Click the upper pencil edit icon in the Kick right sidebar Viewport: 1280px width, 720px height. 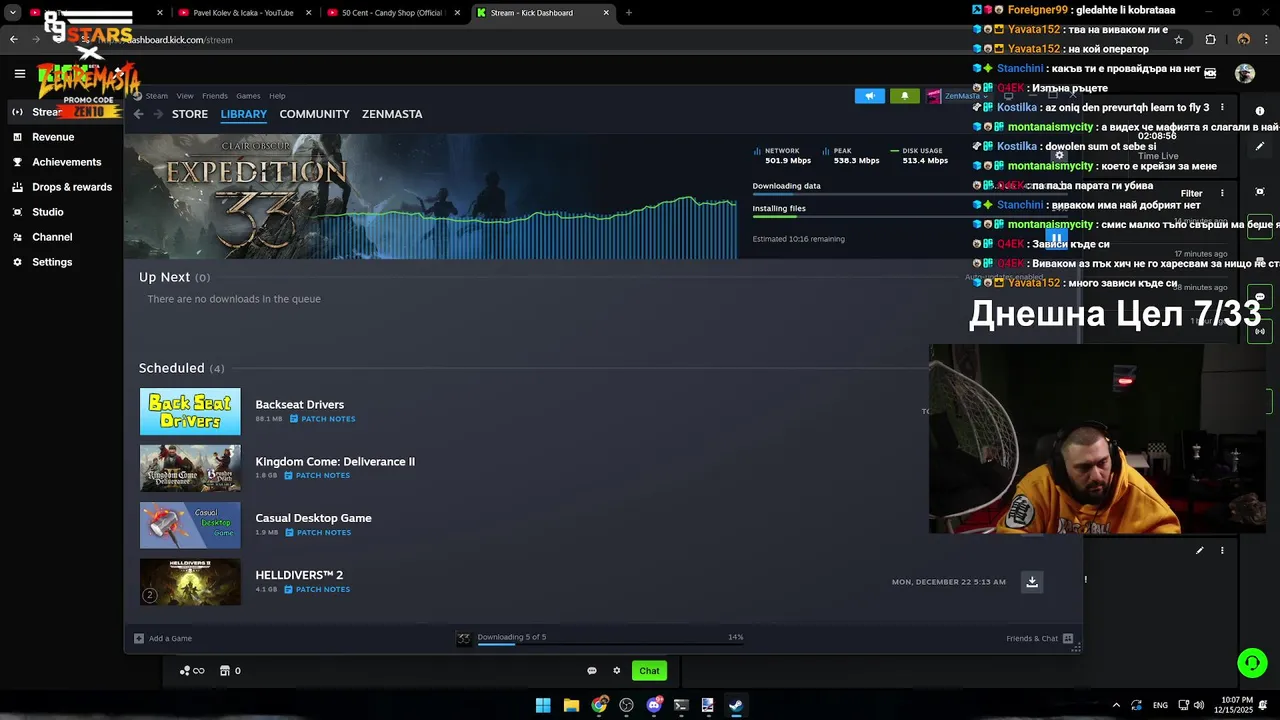(x=1260, y=146)
